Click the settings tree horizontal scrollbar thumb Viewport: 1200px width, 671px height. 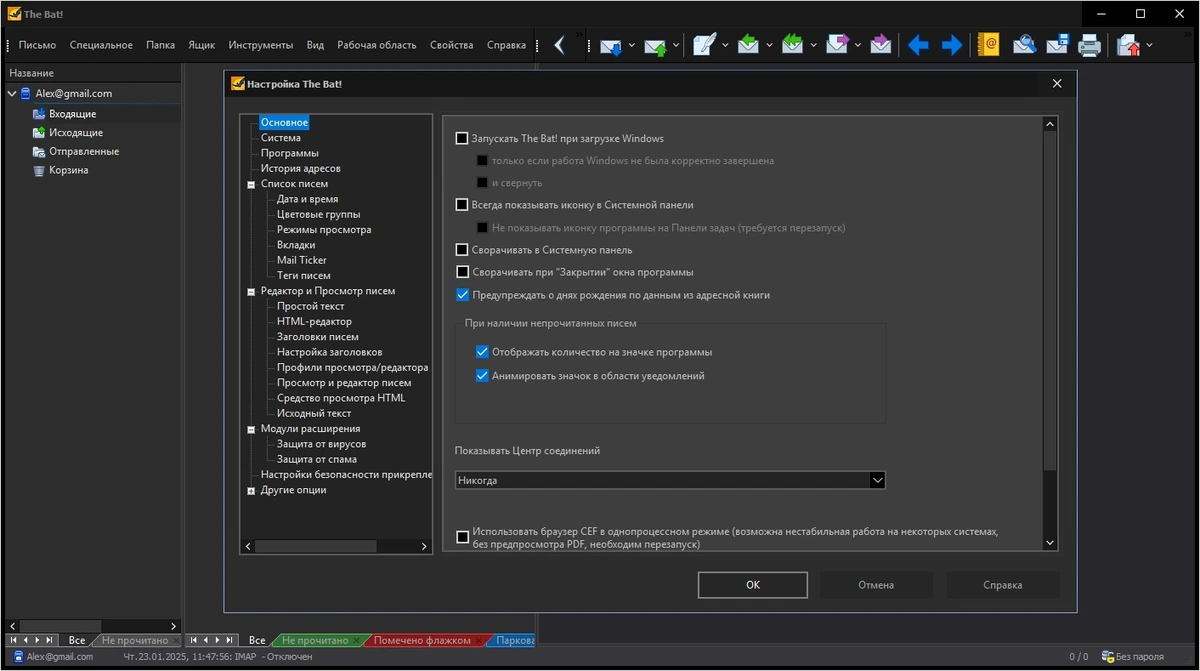point(316,547)
